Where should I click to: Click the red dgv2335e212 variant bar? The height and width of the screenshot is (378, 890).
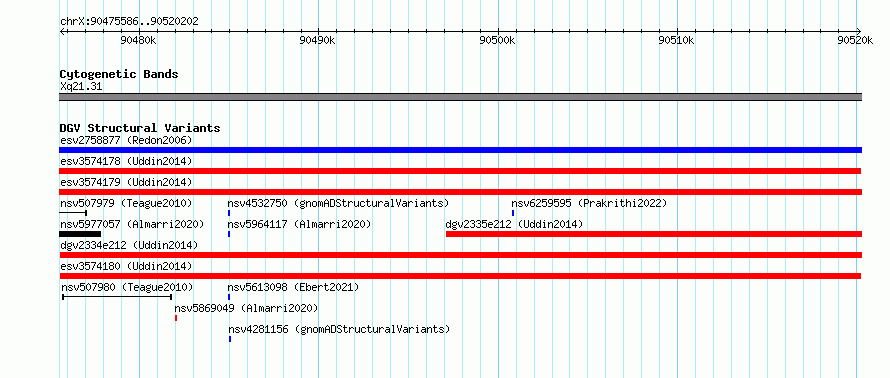tap(654, 234)
